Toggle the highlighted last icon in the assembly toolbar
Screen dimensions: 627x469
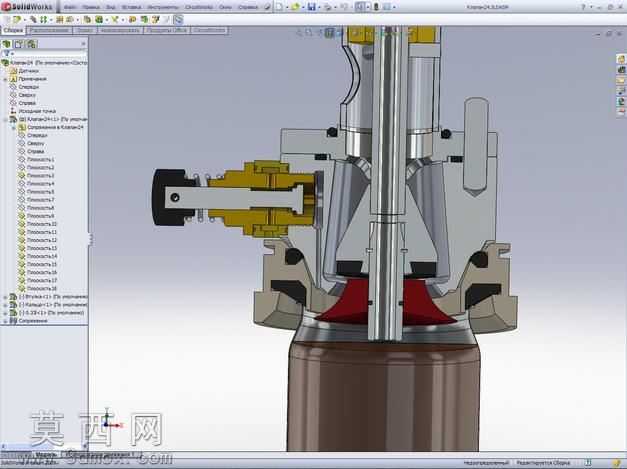click(x=178, y=19)
